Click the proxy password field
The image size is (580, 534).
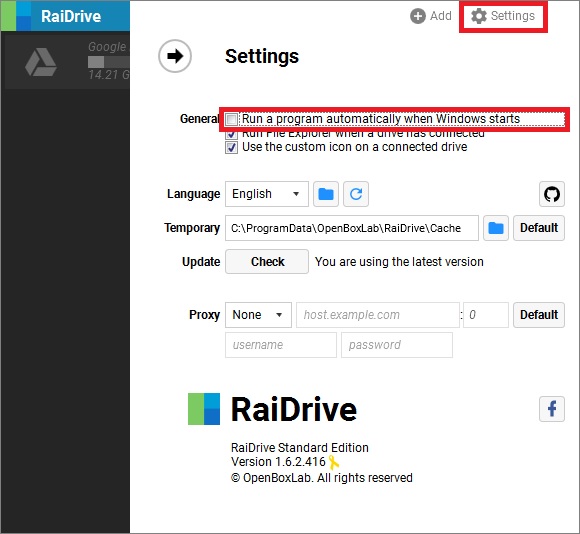click(397, 345)
